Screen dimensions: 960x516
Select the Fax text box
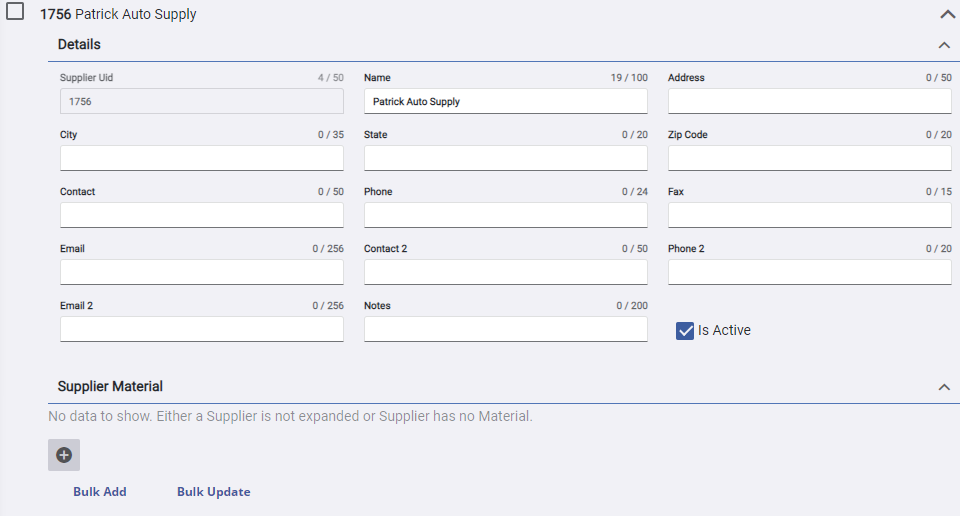point(809,216)
